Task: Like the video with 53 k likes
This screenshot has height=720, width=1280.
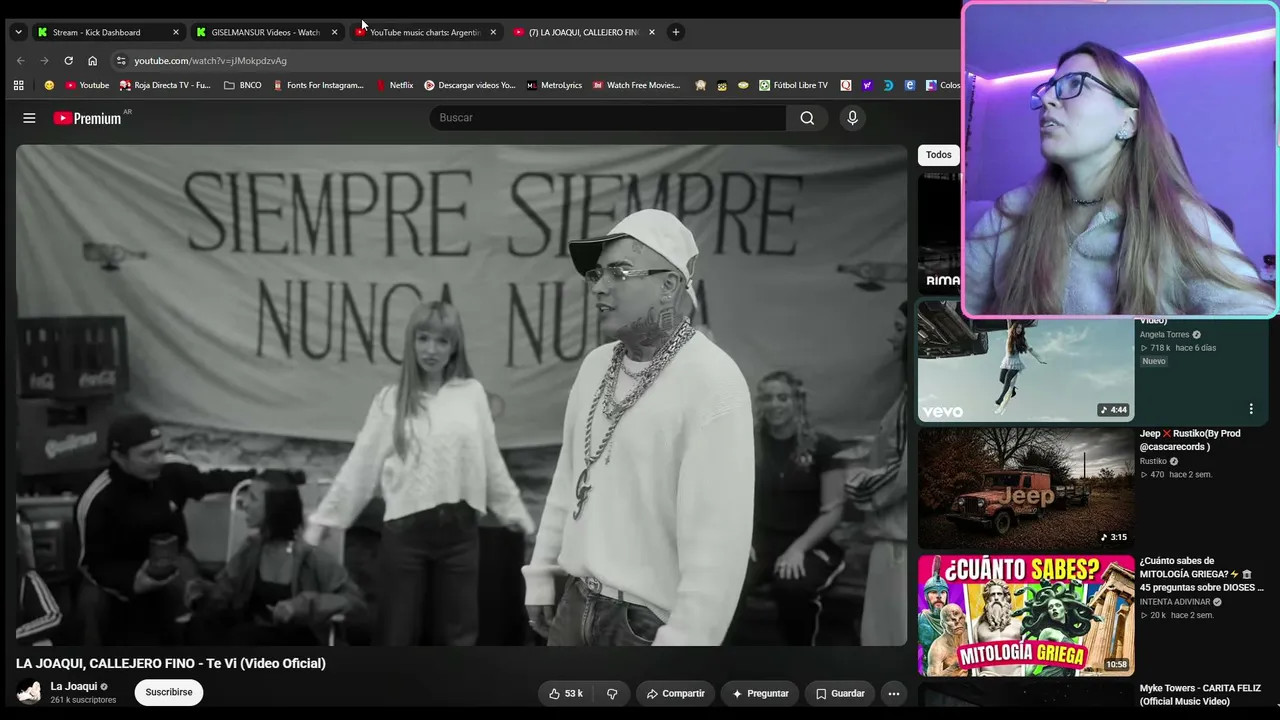Action: click(565, 693)
